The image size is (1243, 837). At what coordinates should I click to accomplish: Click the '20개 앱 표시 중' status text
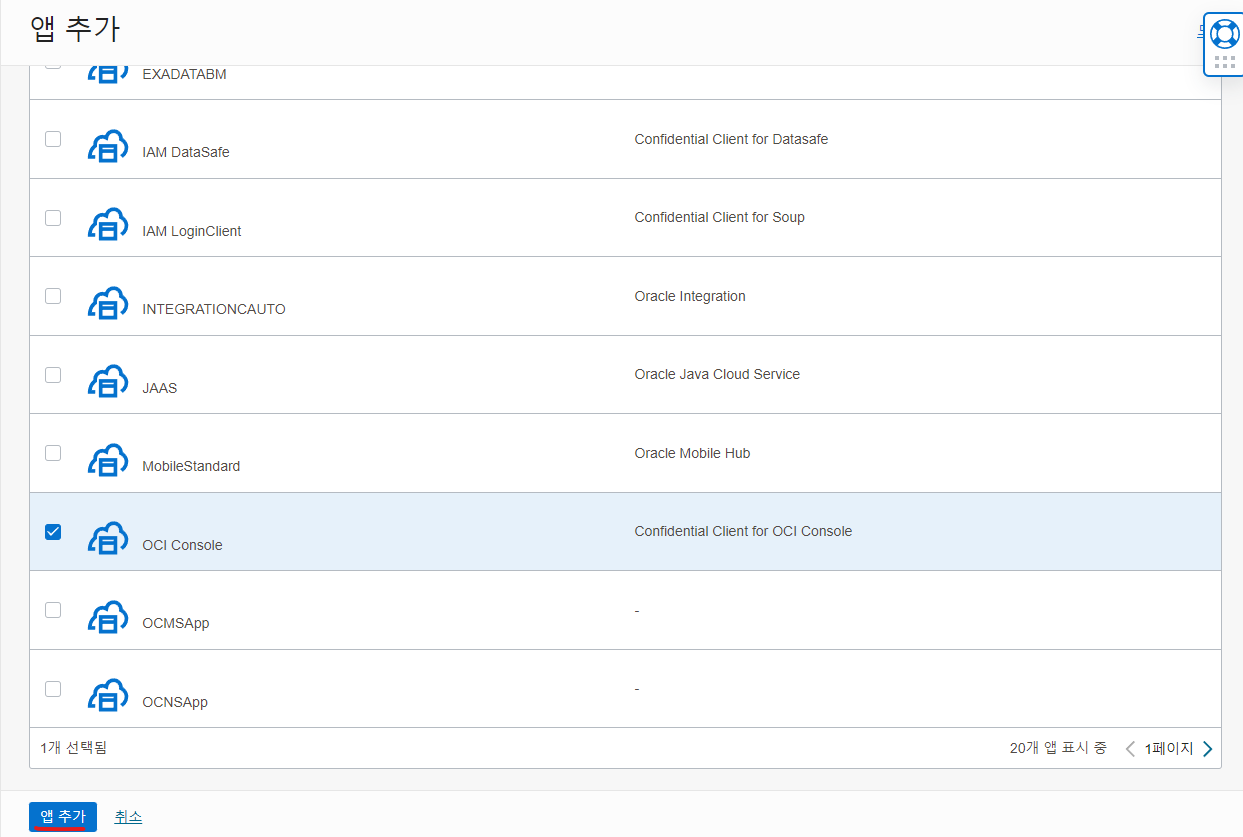[1058, 748]
